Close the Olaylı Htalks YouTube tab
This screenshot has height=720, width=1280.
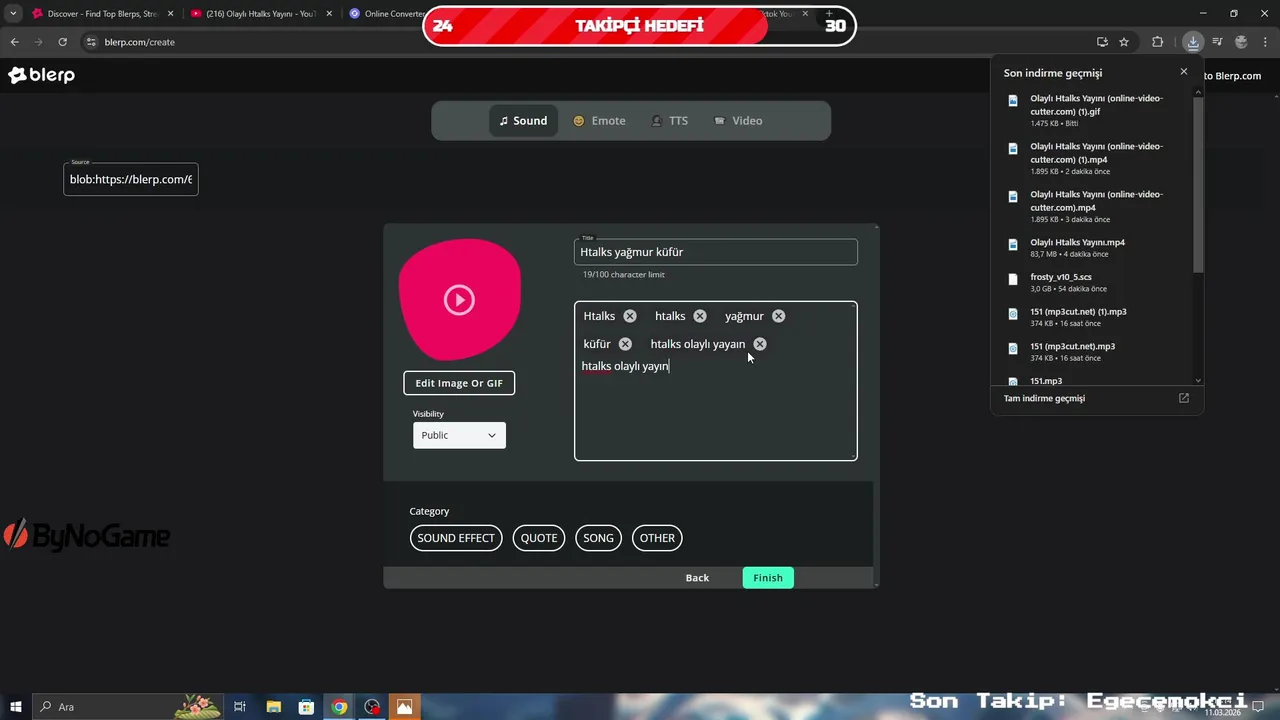coord(329,14)
